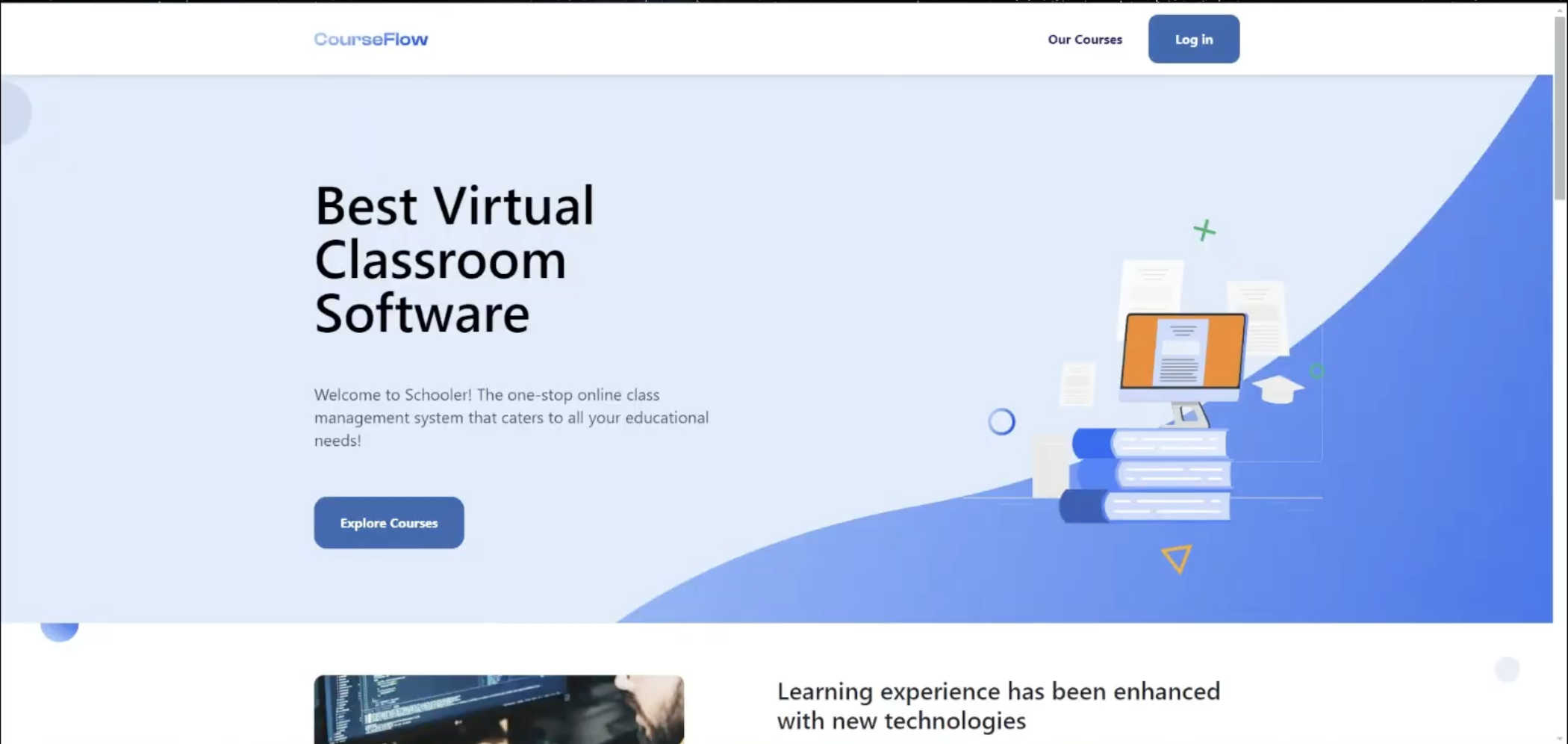Click the green plus decorative shape
Viewport: 1568px width, 744px height.
click(x=1204, y=230)
